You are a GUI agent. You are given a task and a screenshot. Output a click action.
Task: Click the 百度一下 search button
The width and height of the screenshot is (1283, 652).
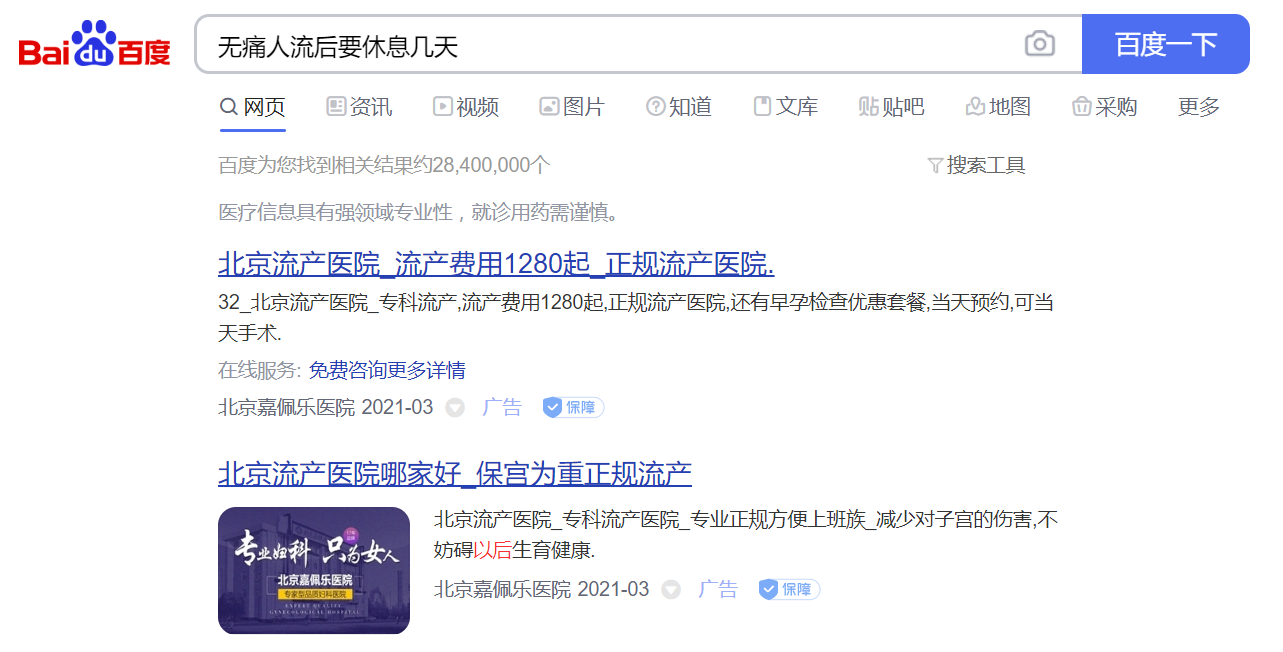[x=1165, y=44]
